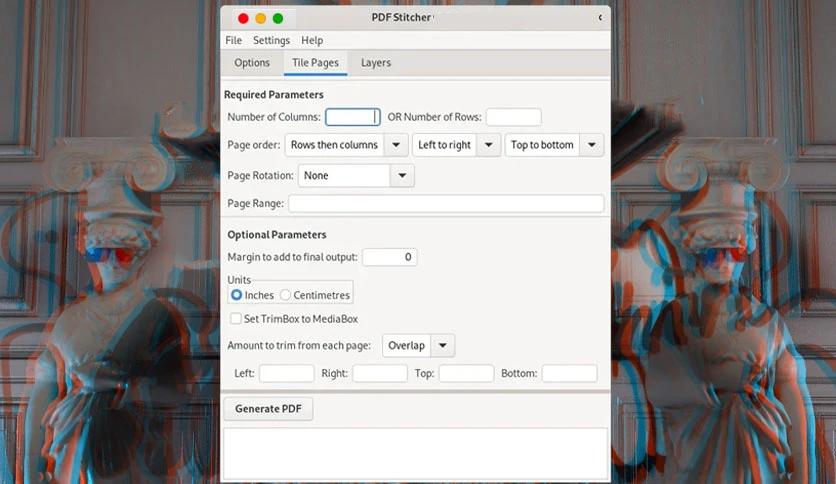Switch to the Options tab
836x484 pixels.
coord(252,63)
